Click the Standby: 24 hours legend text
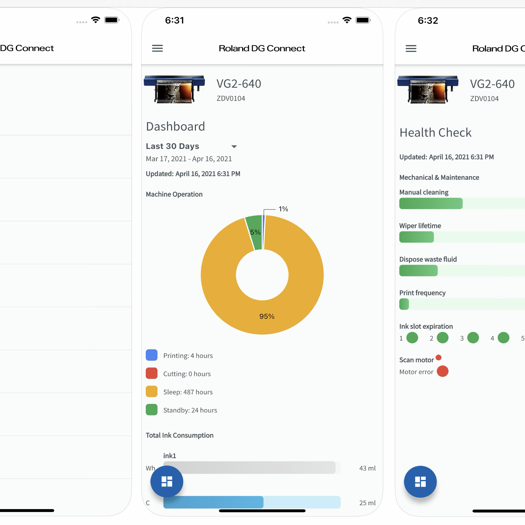Image resolution: width=525 pixels, height=525 pixels. (x=190, y=410)
